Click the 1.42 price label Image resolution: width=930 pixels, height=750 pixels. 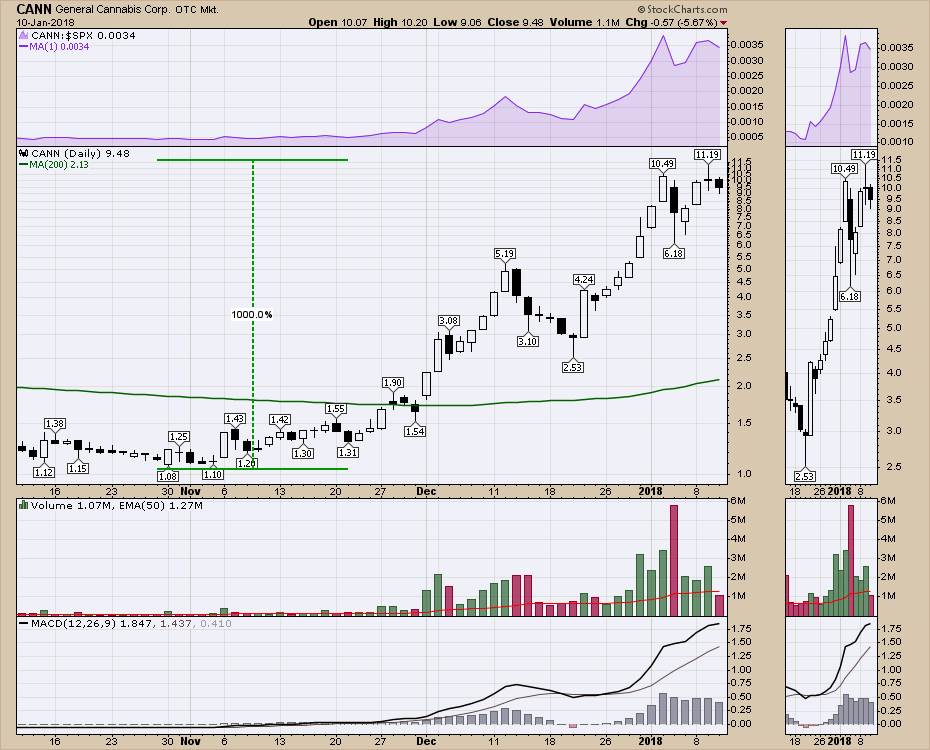[x=280, y=419]
